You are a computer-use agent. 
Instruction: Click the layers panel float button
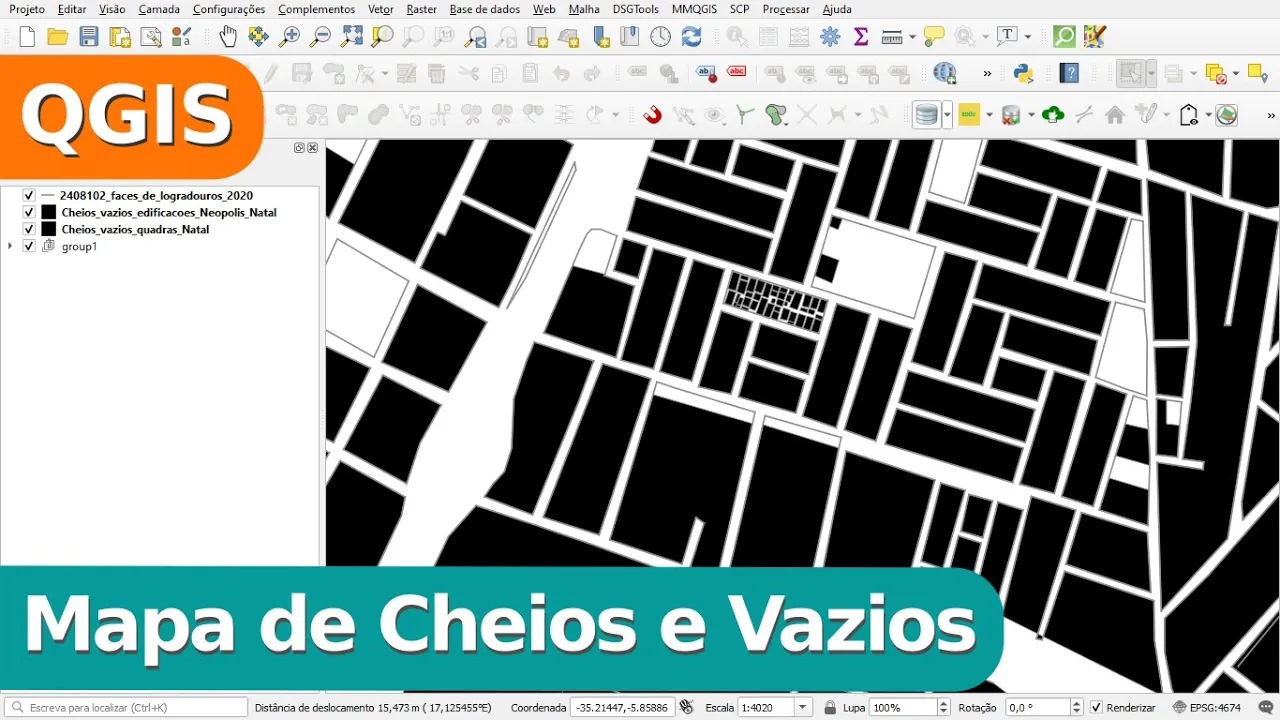299,148
